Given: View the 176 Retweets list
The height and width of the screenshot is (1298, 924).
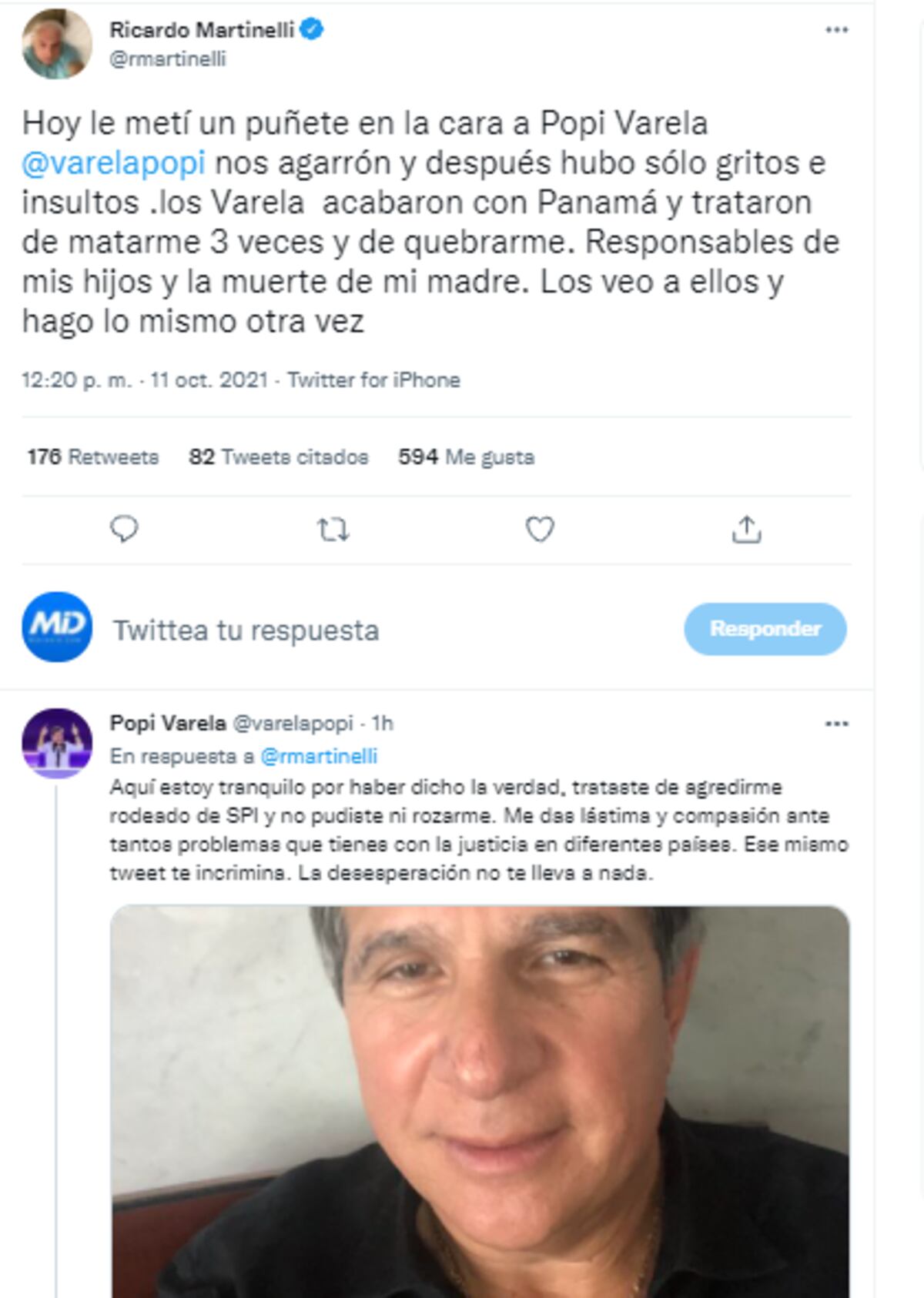Looking at the screenshot, I should click(x=91, y=457).
